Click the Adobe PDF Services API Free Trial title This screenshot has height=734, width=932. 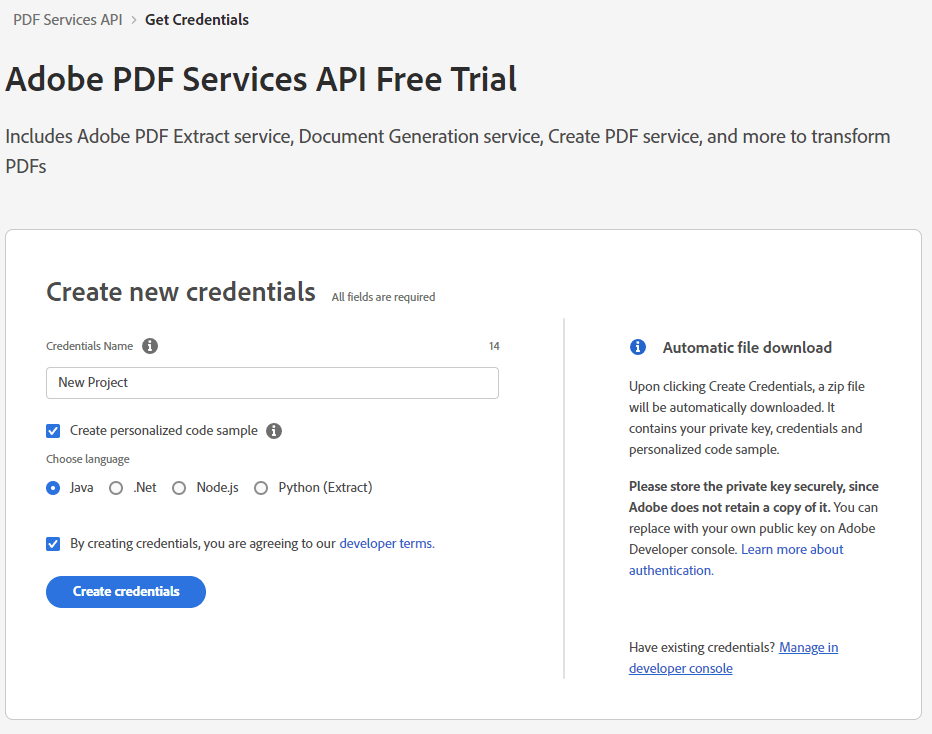tap(262, 79)
